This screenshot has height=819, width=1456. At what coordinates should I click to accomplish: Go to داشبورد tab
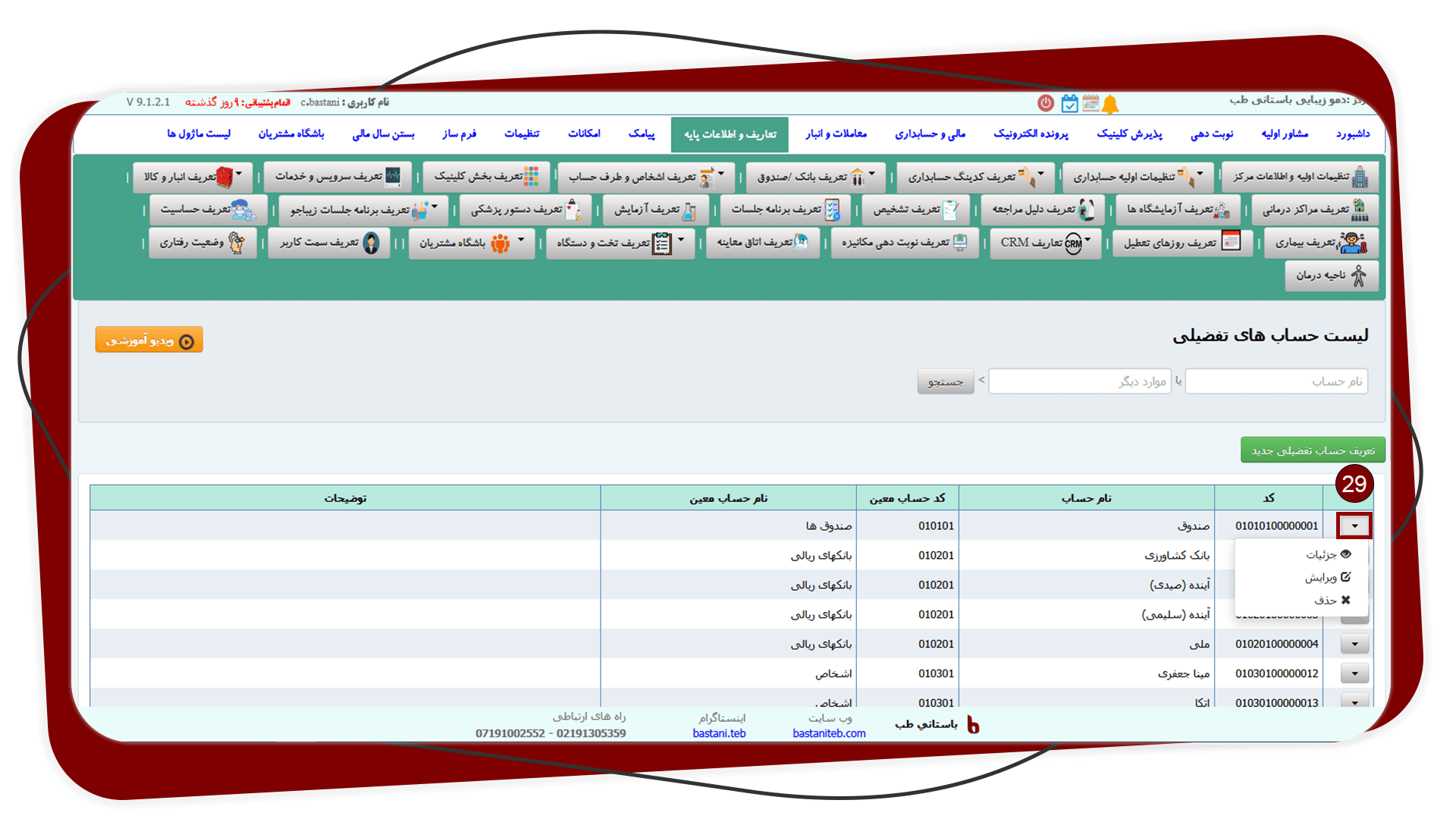coord(1353,134)
